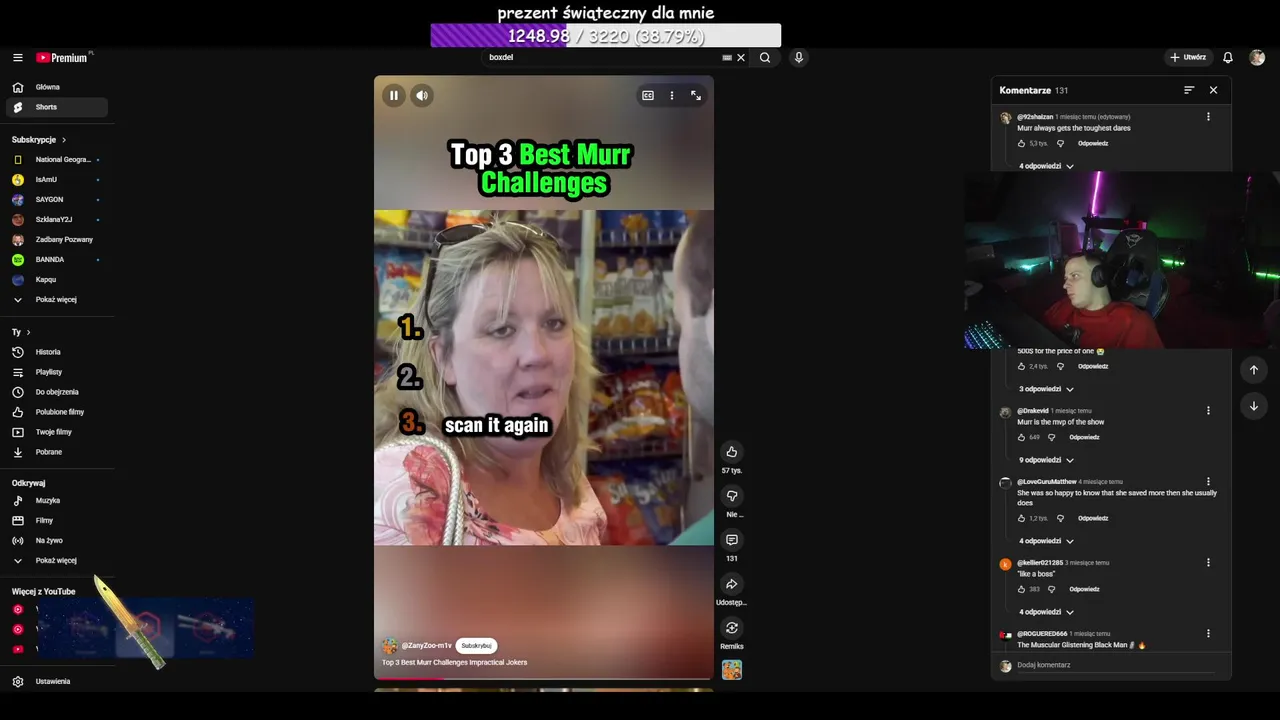Image resolution: width=1280 pixels, height=720 pixels.
Task: Click the search field containing boxdel
Action: pyautogui.click(x=603, y=58)
